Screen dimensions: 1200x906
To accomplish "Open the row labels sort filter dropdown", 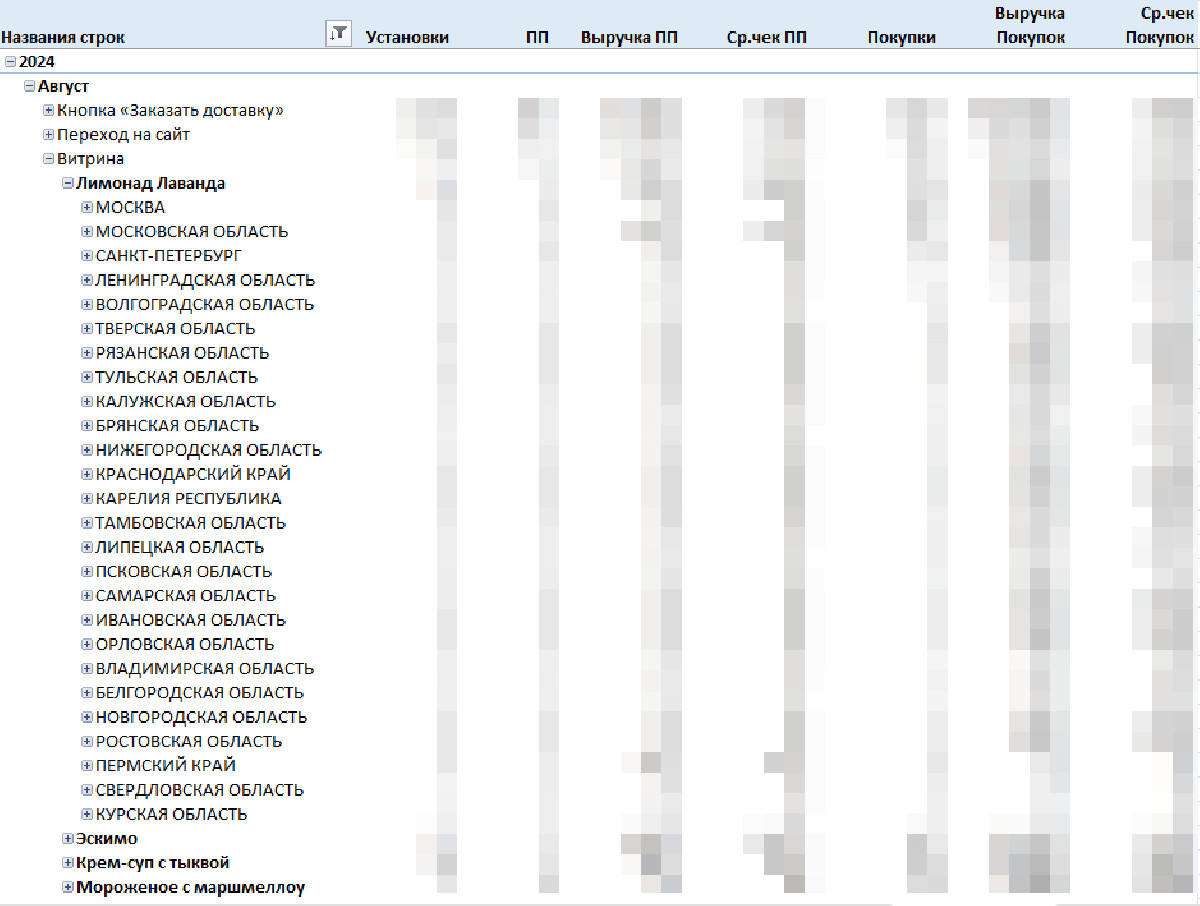I will point(338,34).
